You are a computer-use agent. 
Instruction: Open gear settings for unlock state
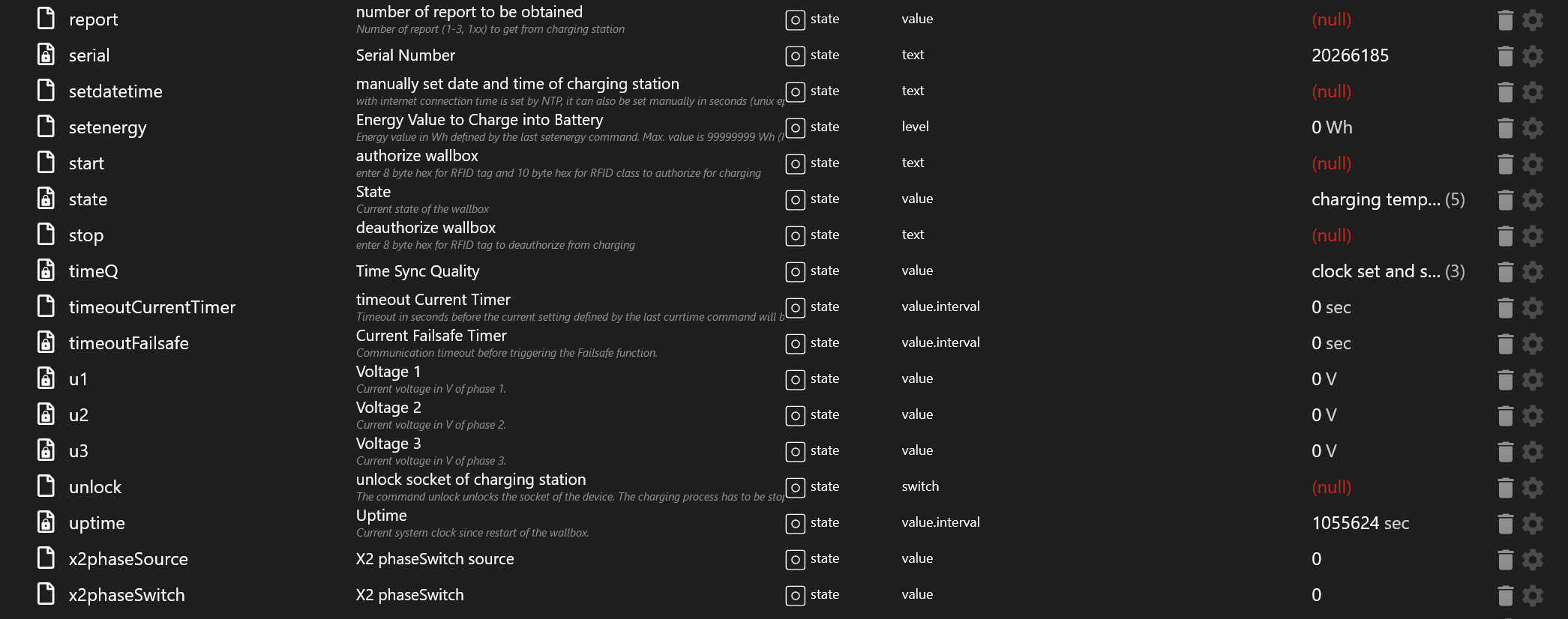1533,488
